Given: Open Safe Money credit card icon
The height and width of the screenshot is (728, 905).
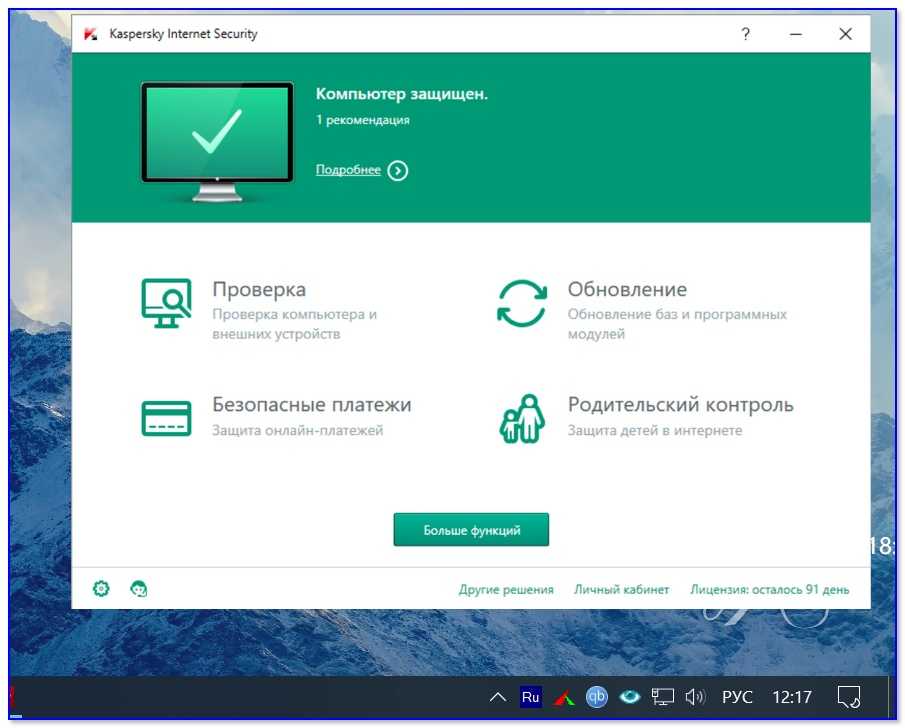Looking at the screenshot, I should click(166, 419).
